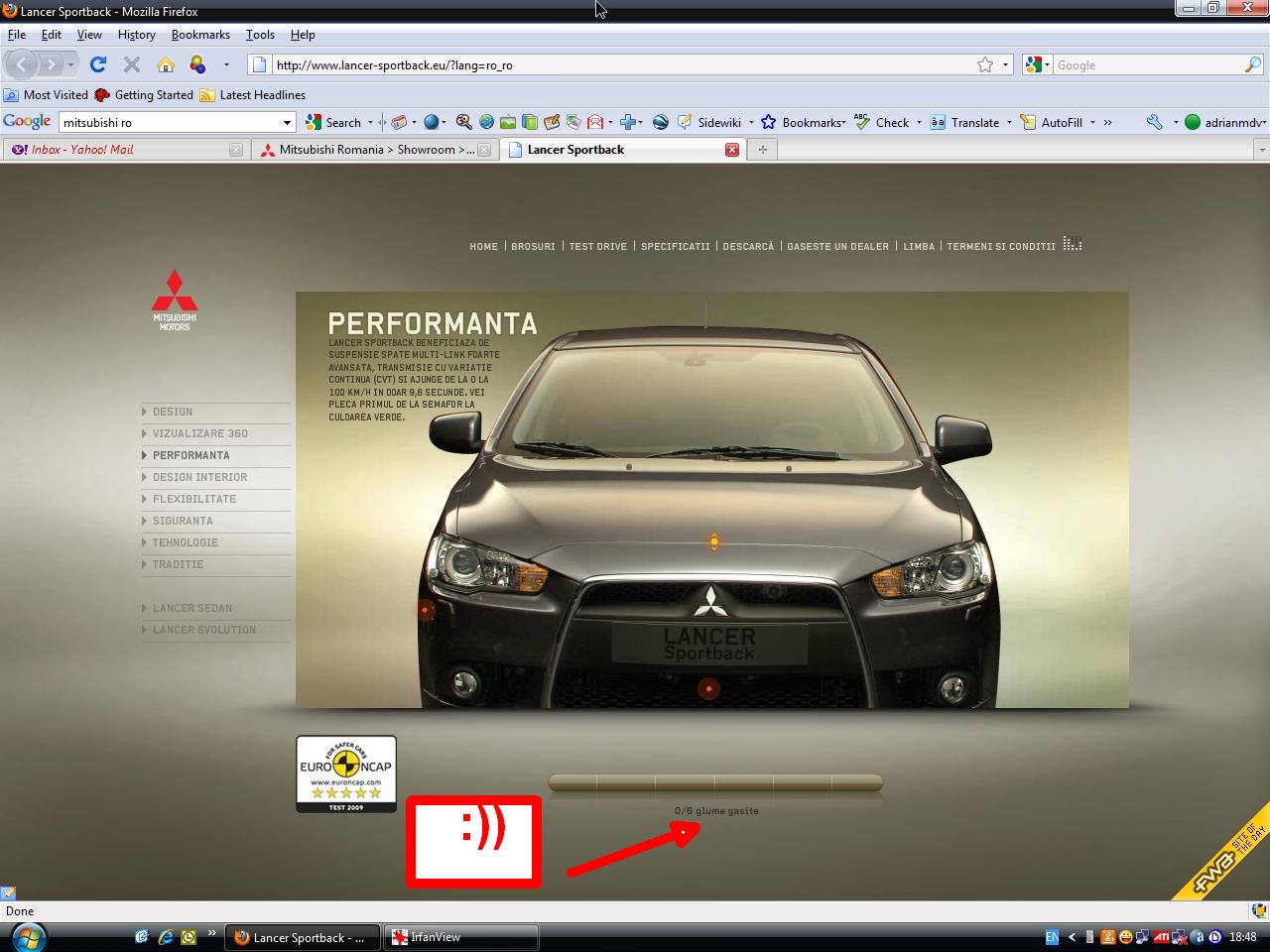1270x952 pixels.
Task: Run the spell Check tool
Action: point(882,123)
